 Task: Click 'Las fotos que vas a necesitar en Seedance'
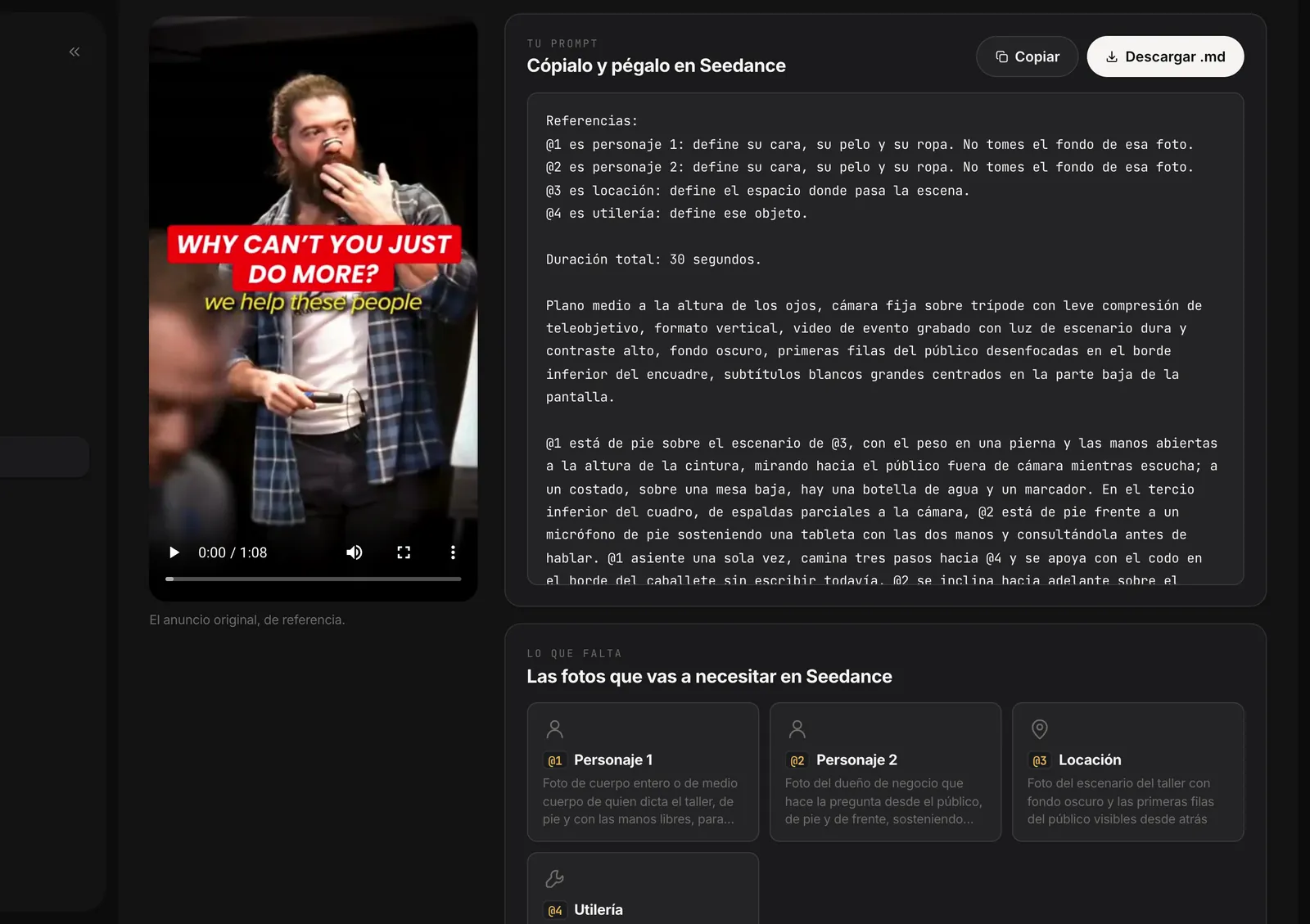pyautogui.click(x=709, y=677)
